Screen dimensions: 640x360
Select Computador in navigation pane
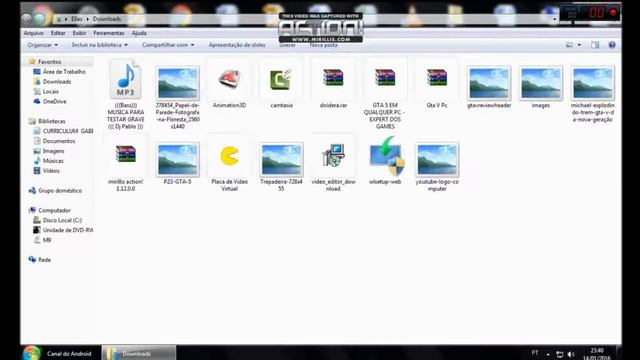tap(54, 210)
